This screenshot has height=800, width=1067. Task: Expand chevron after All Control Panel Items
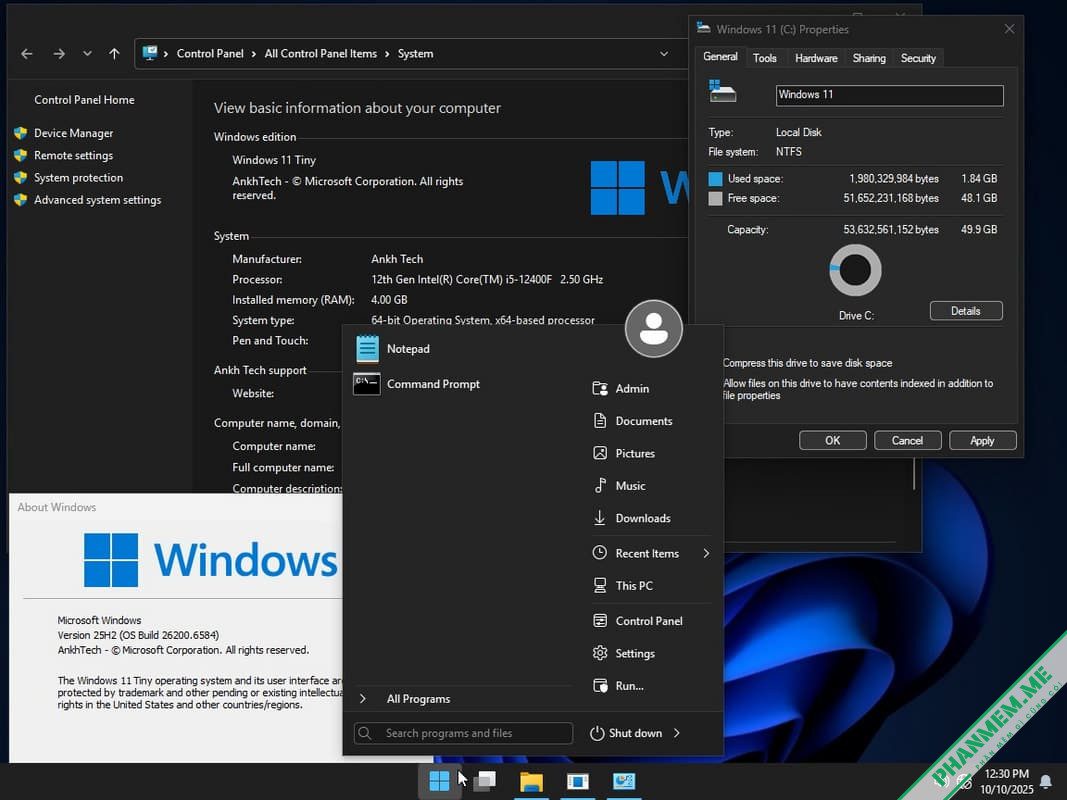tap(387, 54)
